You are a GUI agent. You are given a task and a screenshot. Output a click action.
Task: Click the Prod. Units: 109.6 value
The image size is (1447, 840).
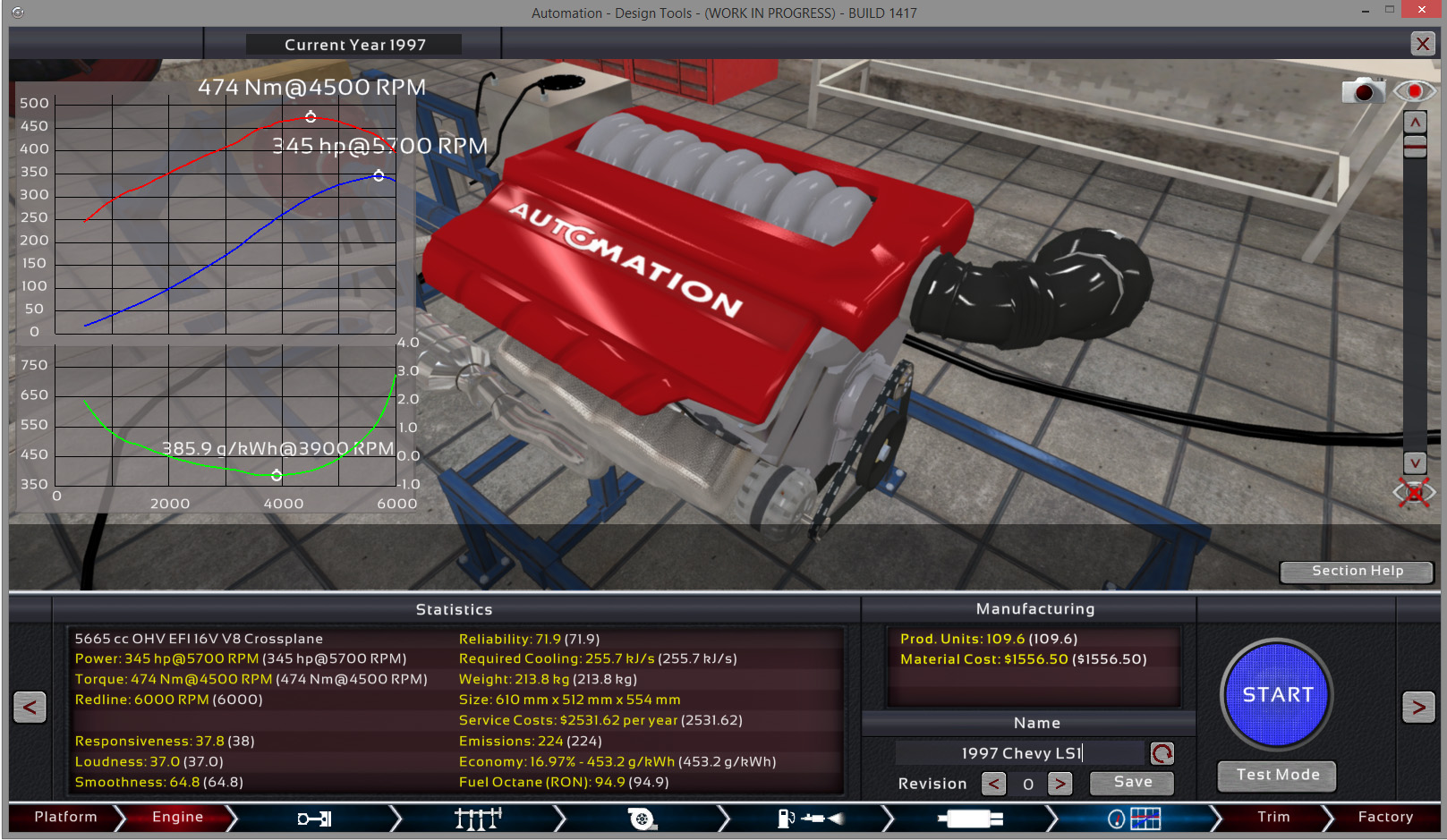tap(989, 640)
